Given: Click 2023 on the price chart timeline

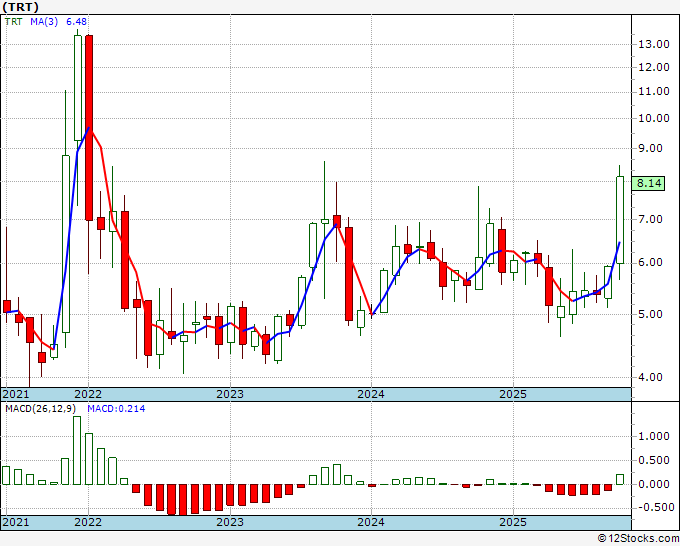Looking at the screenshot, I should point(230,394).
